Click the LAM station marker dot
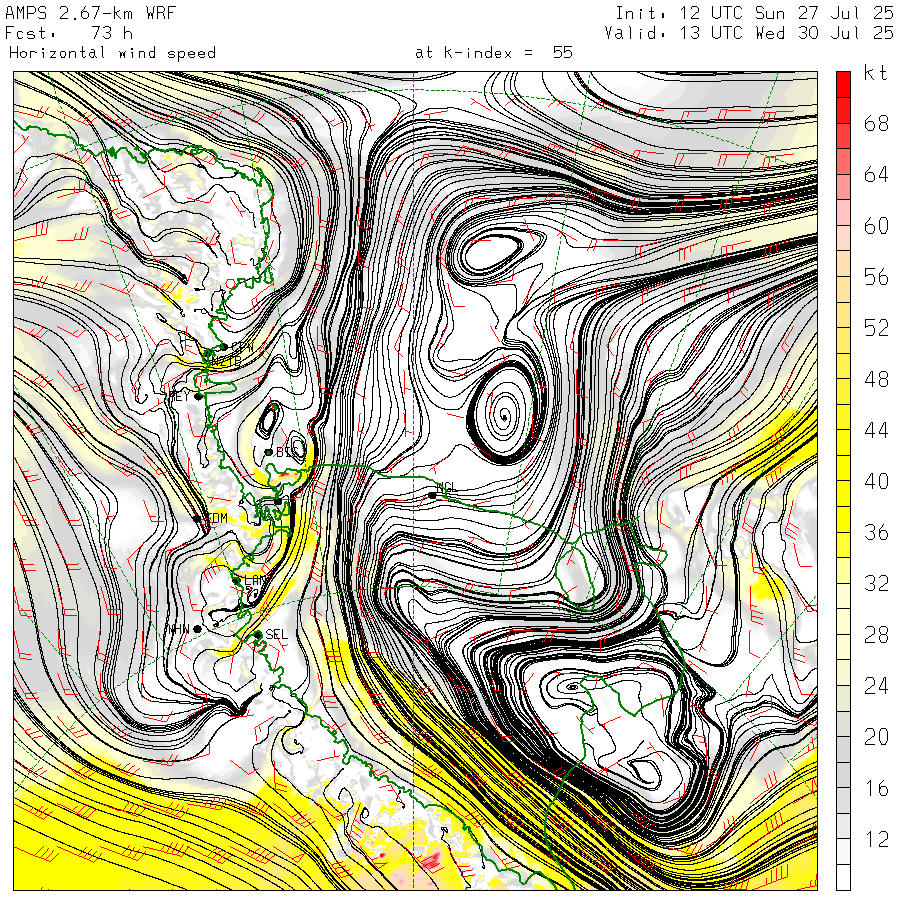The image size is (900, 900). [236, 581]
